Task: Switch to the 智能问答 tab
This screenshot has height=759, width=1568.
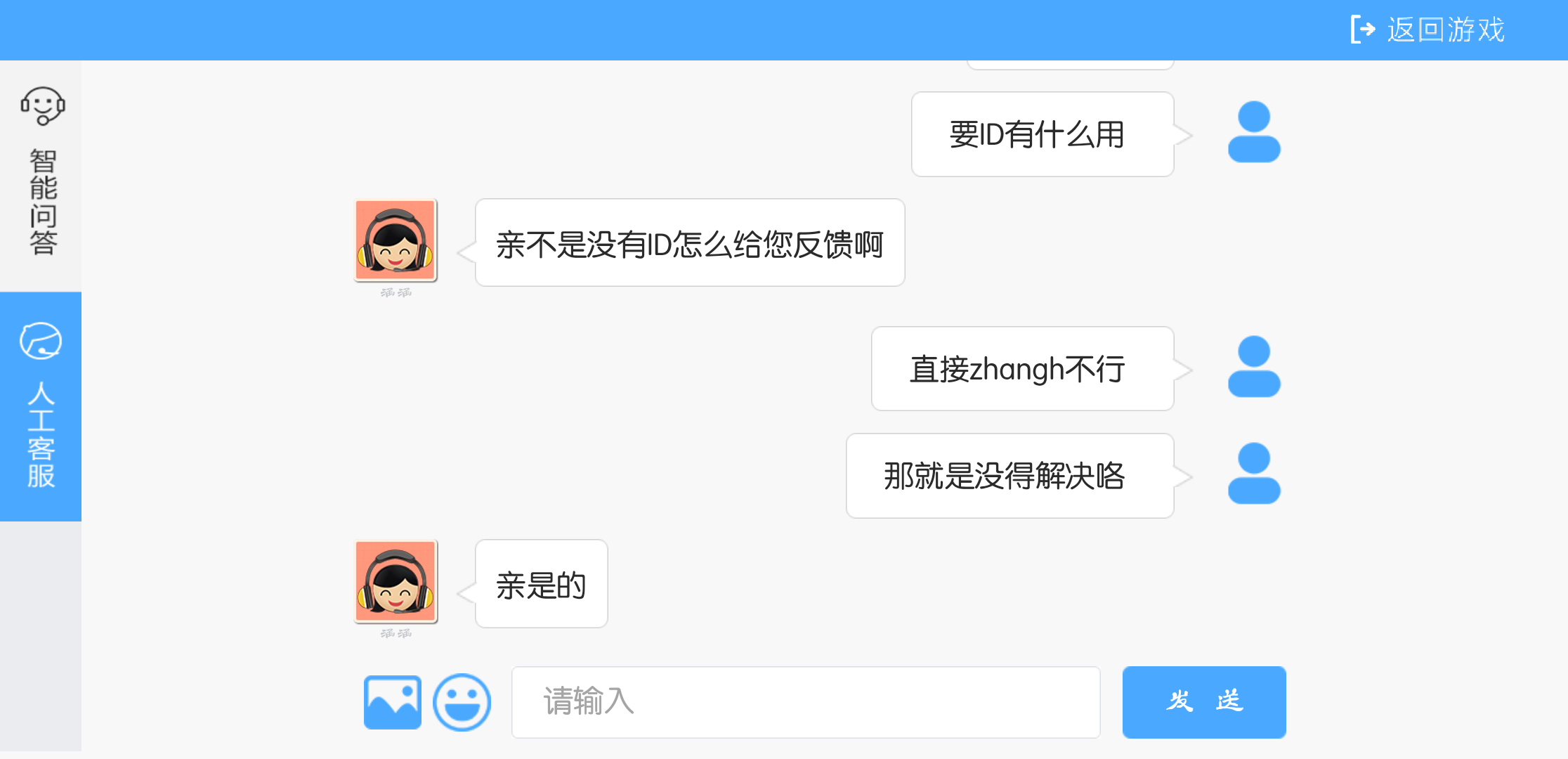Action: [41, 172]
